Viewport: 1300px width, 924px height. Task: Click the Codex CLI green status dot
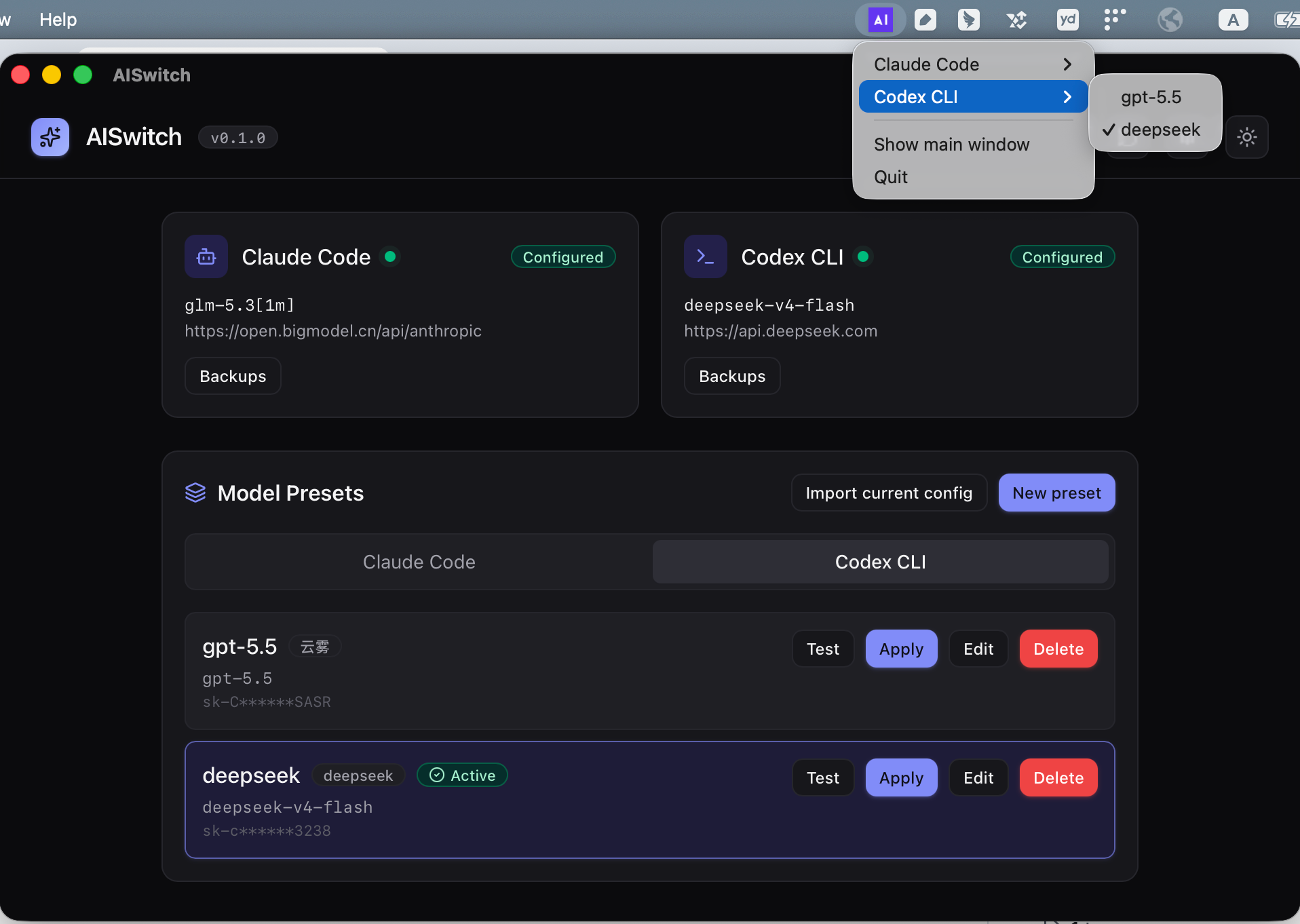coord(863,256)
